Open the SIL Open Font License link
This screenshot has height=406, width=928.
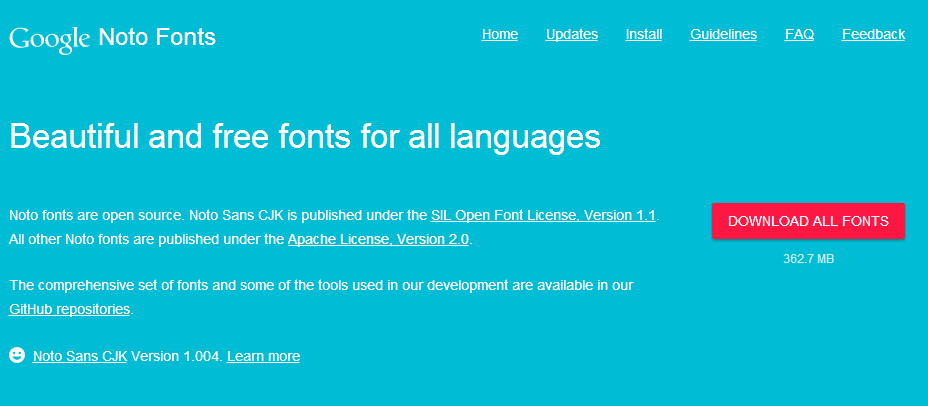pyautogui.click(x=543, y=215)
